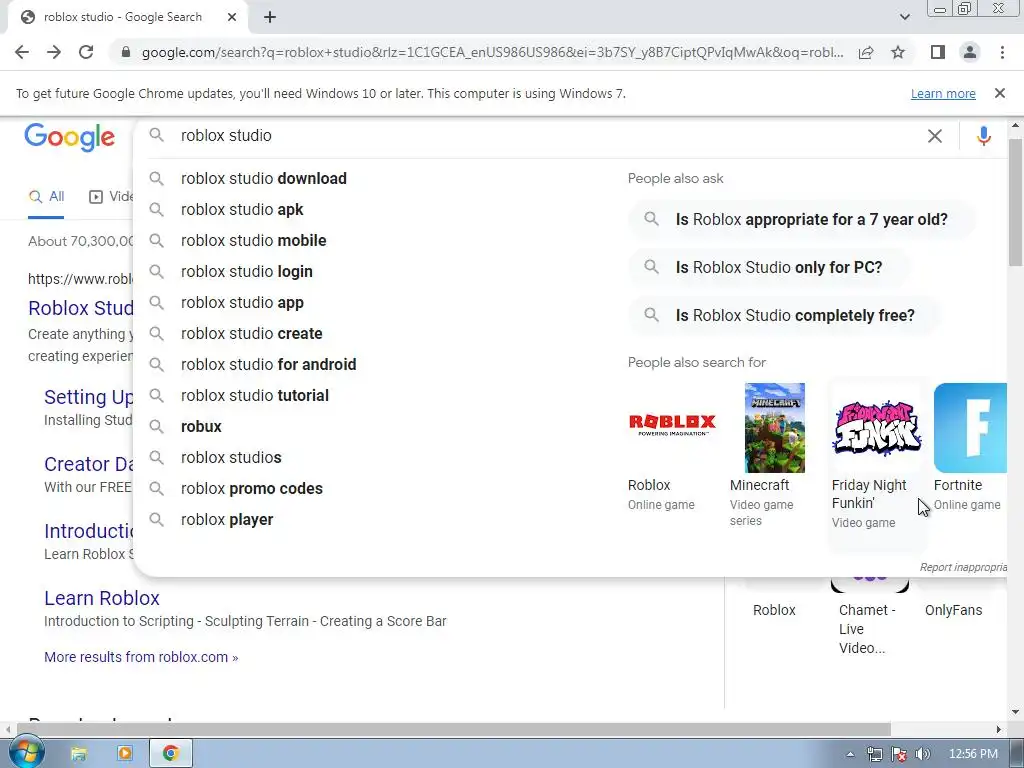Open the network tray icon
Viewport: 1024px width, 768px height.
pyautogui.click(x=874, y=754)
